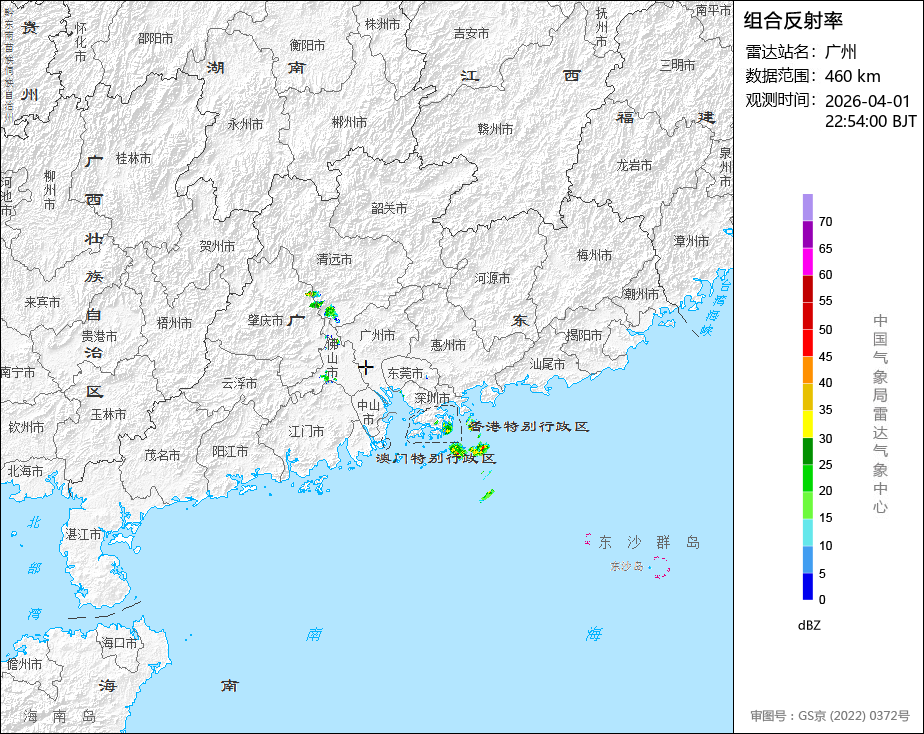Click the 揭阳市 city label
Image resolution: width=924 pixels, height=734 pixels.
(x=585, y=335)
